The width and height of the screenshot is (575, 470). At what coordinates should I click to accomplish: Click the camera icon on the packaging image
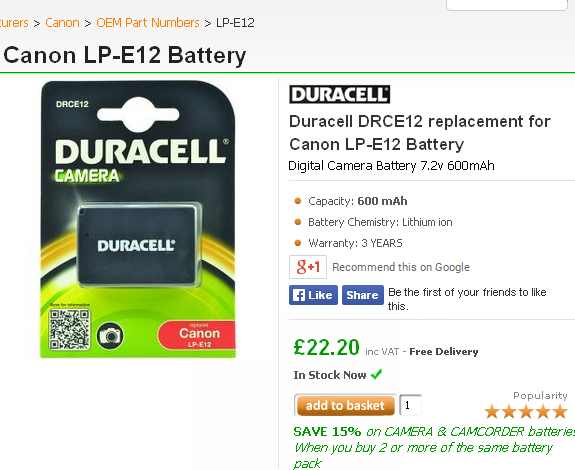point(110,336)
